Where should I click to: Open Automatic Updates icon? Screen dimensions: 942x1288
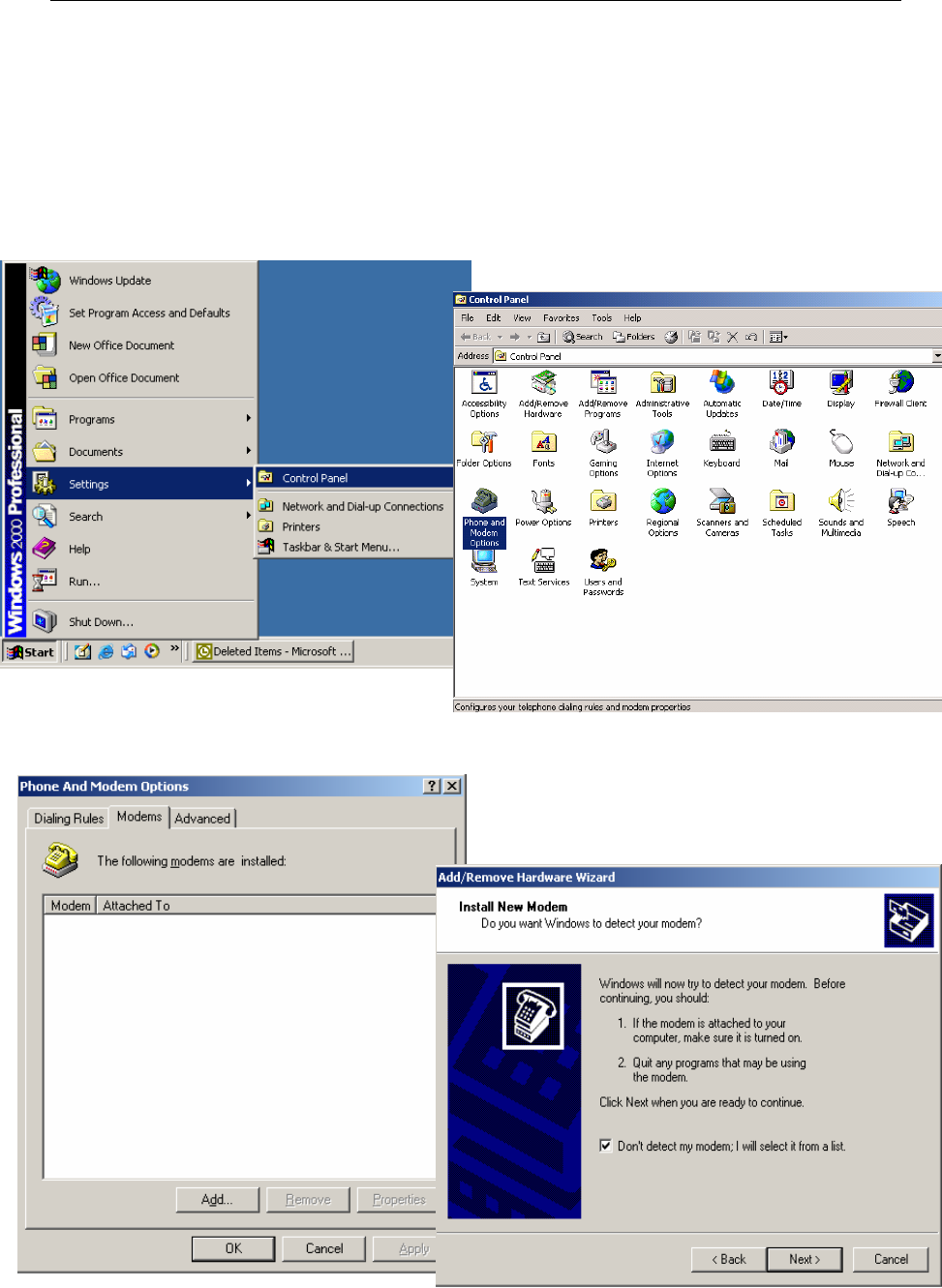(722, 394)
